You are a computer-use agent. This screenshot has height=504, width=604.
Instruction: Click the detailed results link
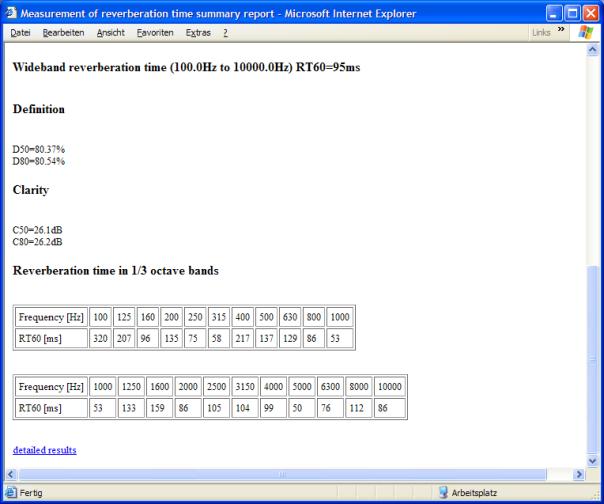(44, 450)
